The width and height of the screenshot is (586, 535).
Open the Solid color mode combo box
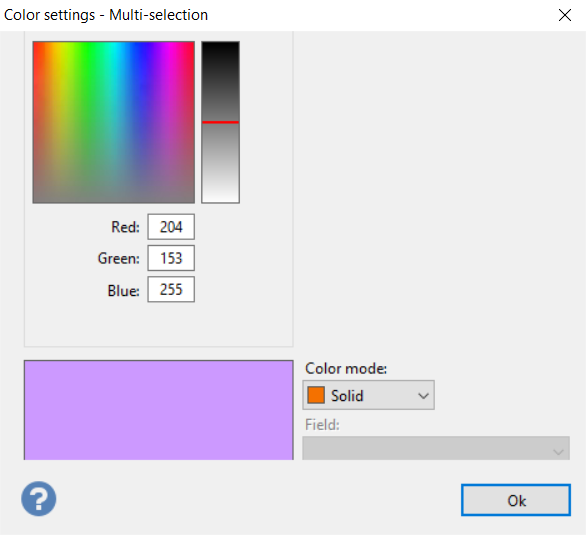368,395
